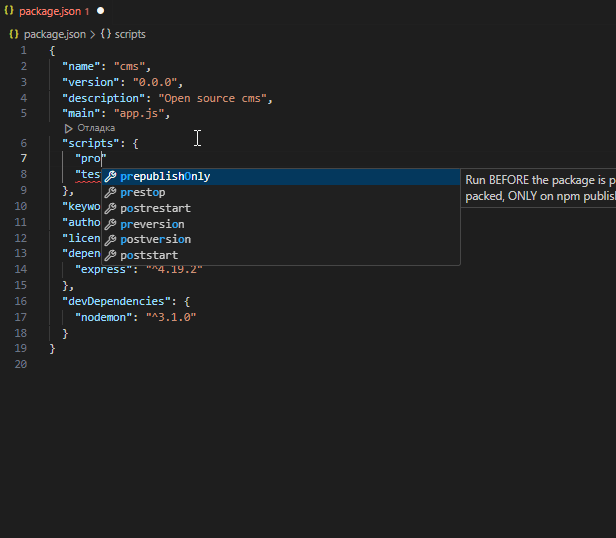Click the Отладка debug play icon
Screen dimensions: 616x538
coord(68,129)
